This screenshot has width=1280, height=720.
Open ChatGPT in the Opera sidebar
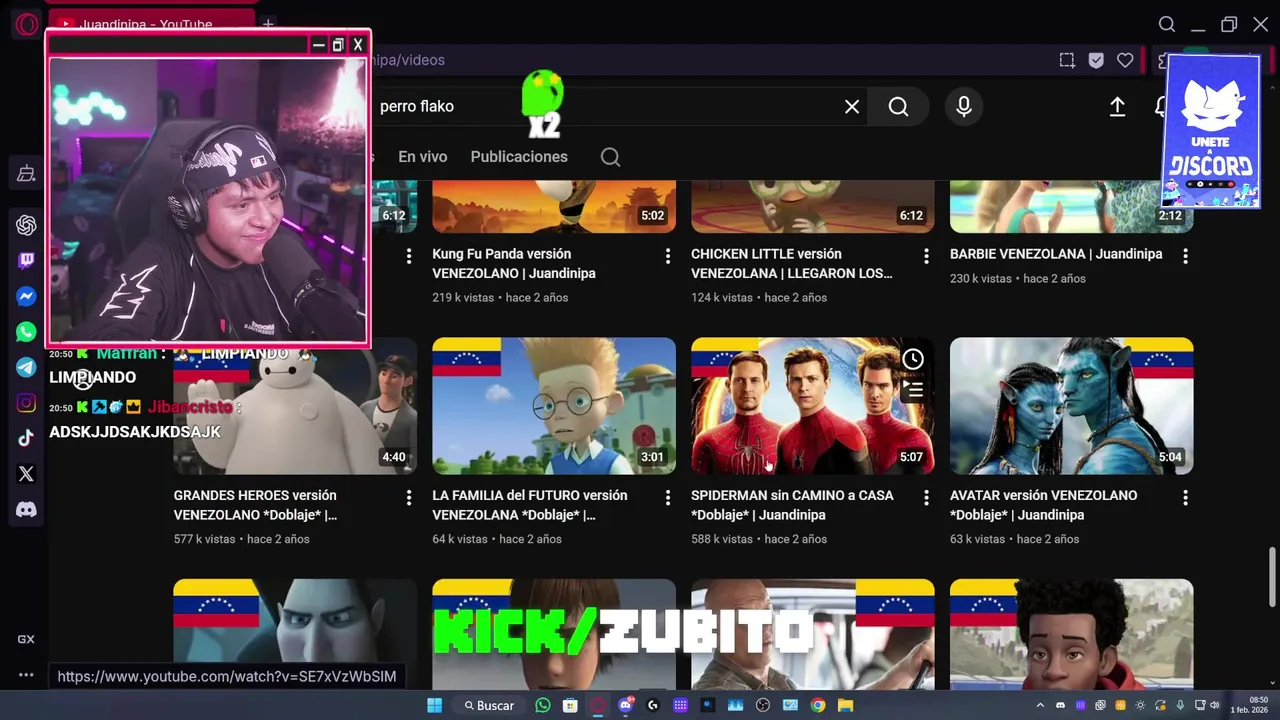[x=26, y=225]
